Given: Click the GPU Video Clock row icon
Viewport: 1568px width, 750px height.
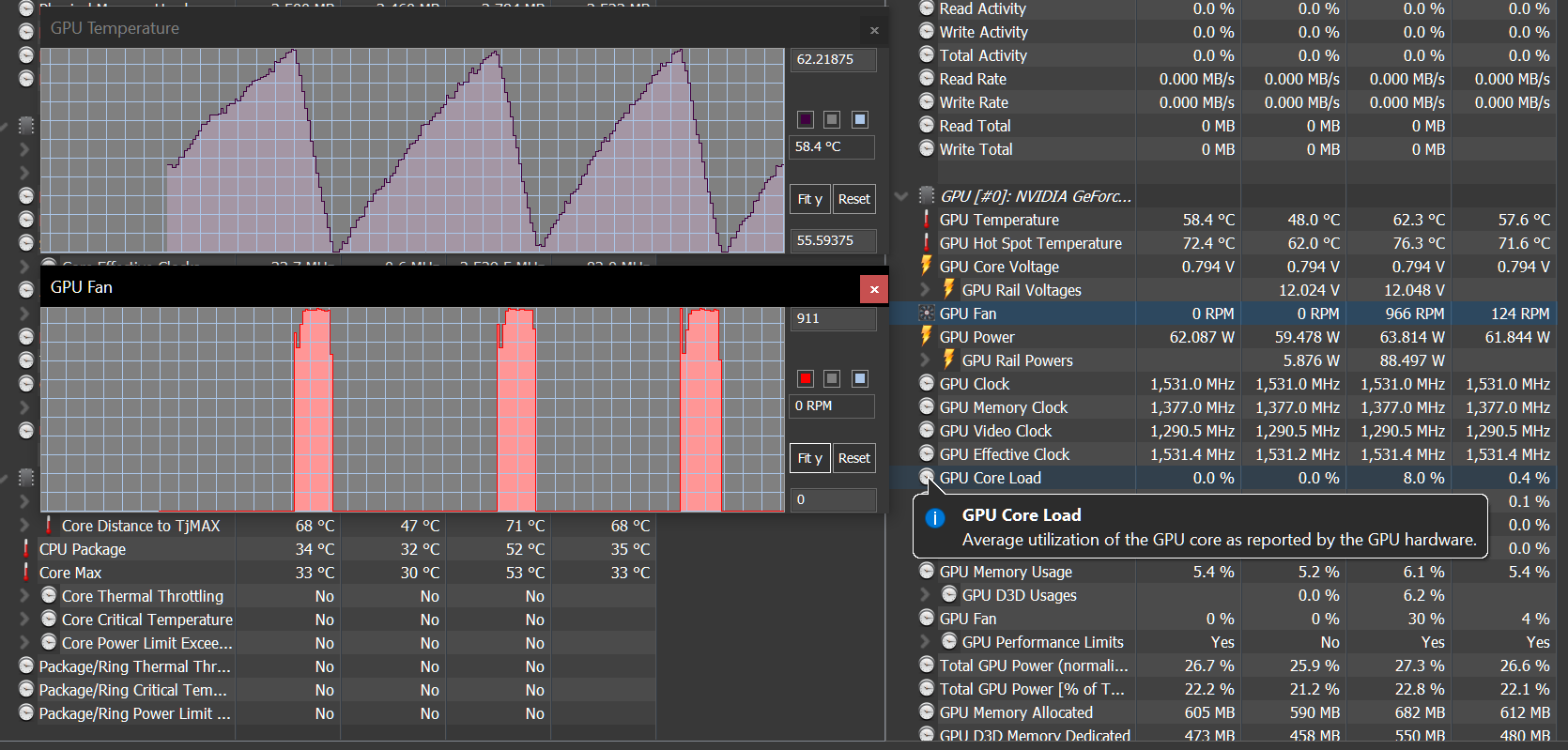Looking at the screenshot, I should [927, 430].
